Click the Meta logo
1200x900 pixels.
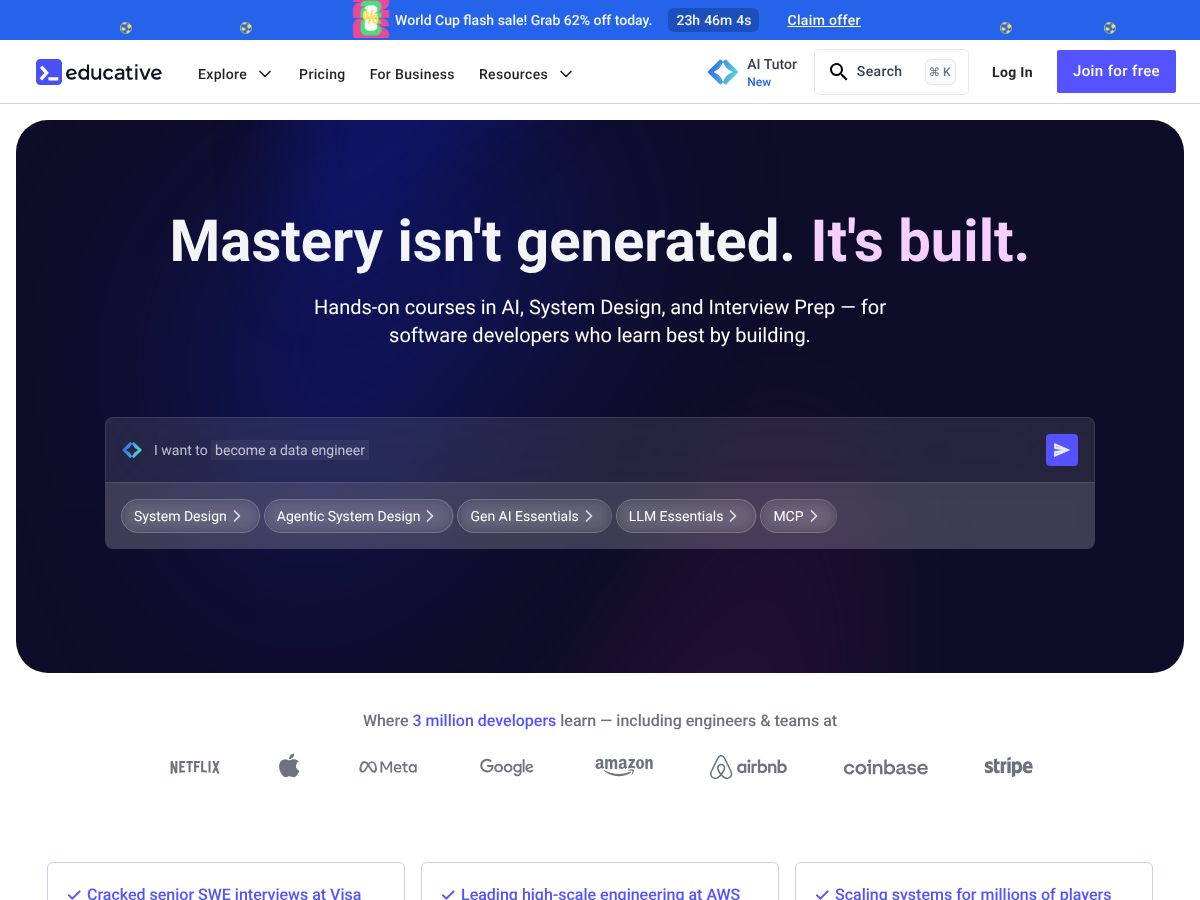pos(388,767)
